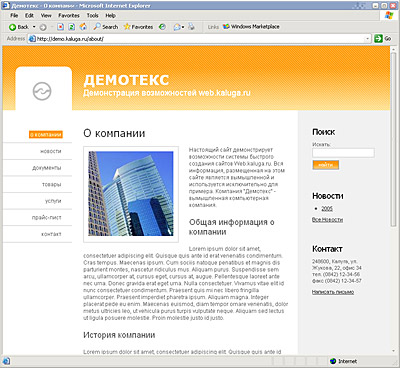Click the 'Новости' sidebar heading
Screen dimensions: 400x368
tap(328, 196)
